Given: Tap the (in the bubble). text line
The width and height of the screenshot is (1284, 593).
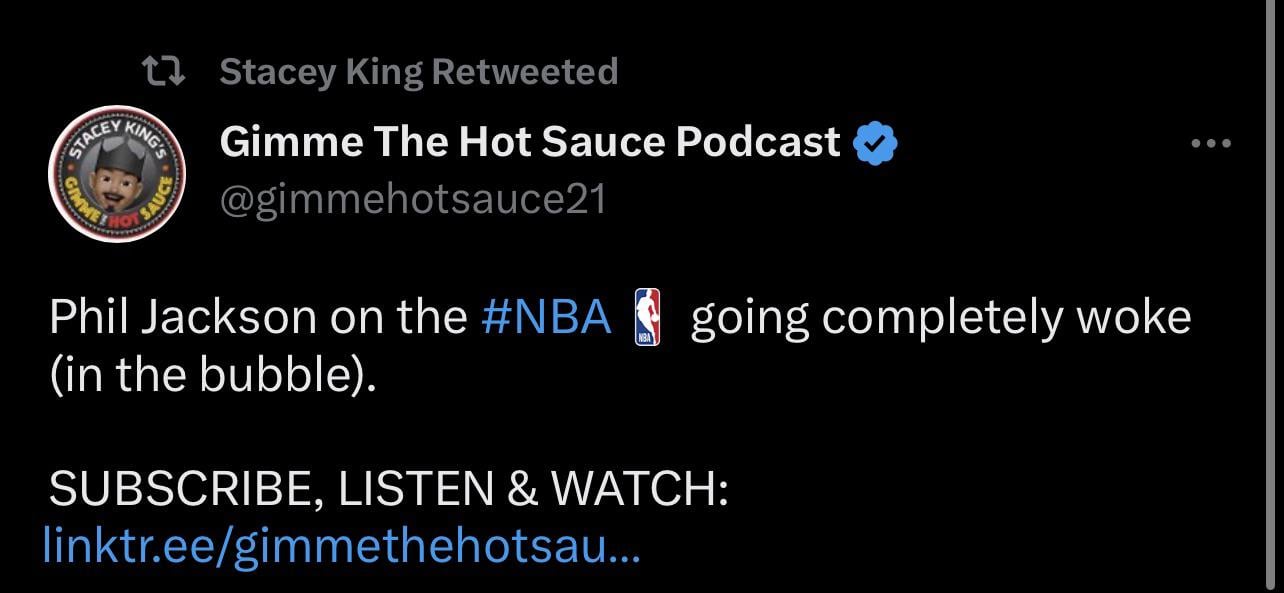Looking at the screenshot, I should tap(213, 375).
